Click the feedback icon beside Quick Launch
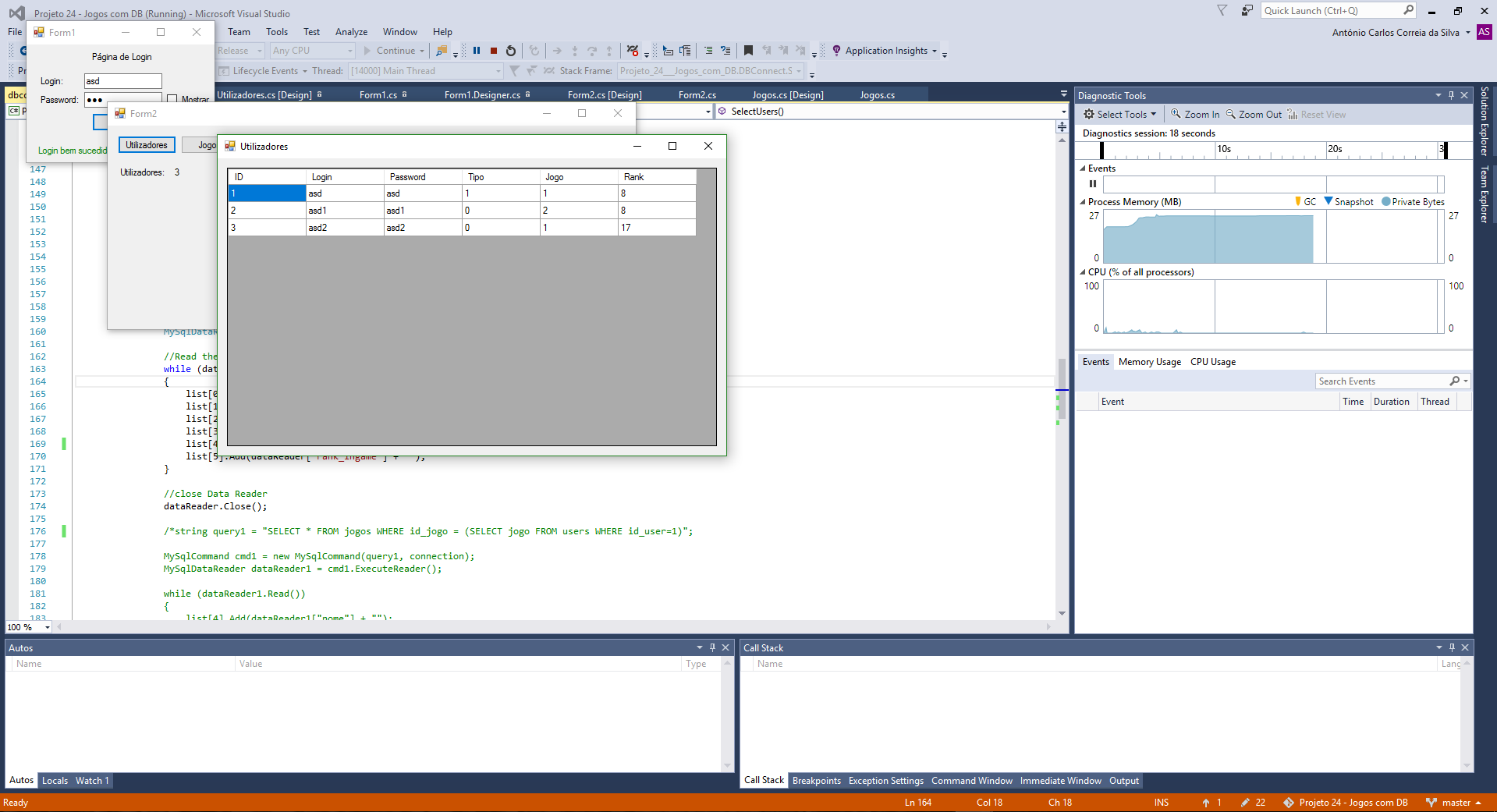1497x812 pixels. point(1247,10)
